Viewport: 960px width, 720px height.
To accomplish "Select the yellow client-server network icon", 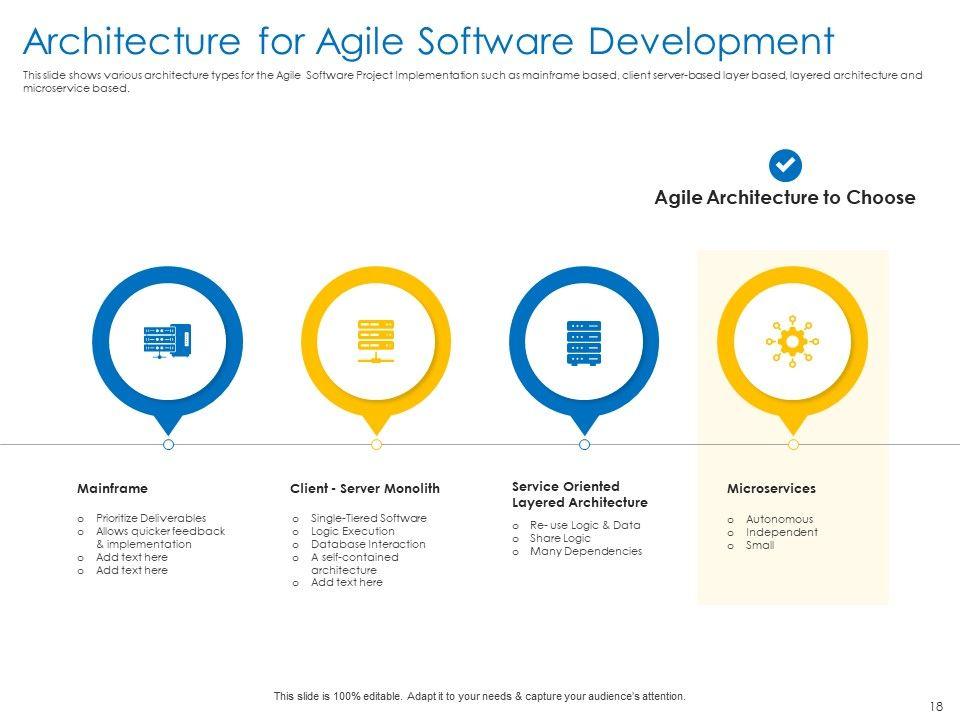I will (376, 341).
